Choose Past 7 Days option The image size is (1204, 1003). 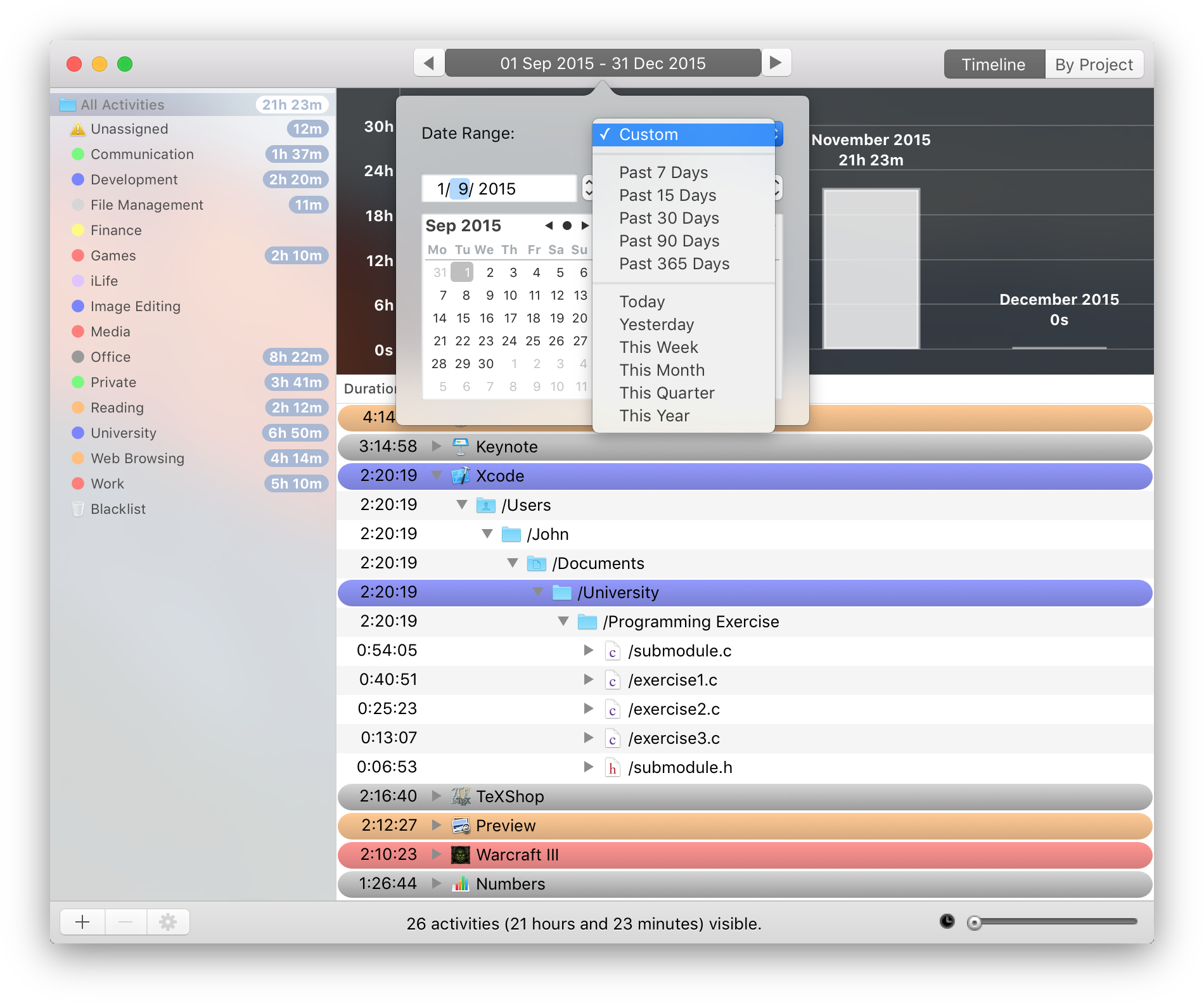click(x=684, y=172)
